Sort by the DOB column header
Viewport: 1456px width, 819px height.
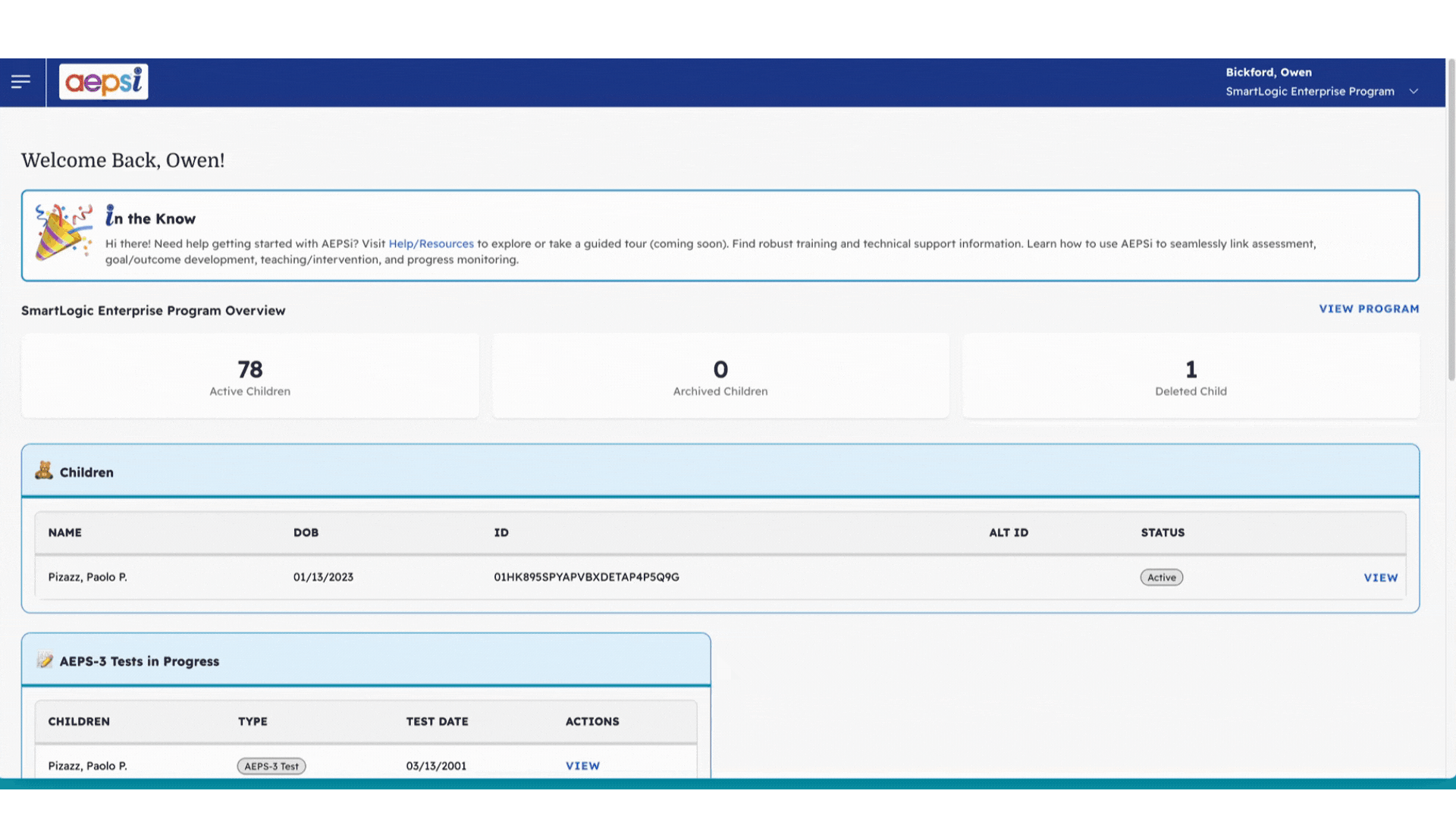point(306,532)
